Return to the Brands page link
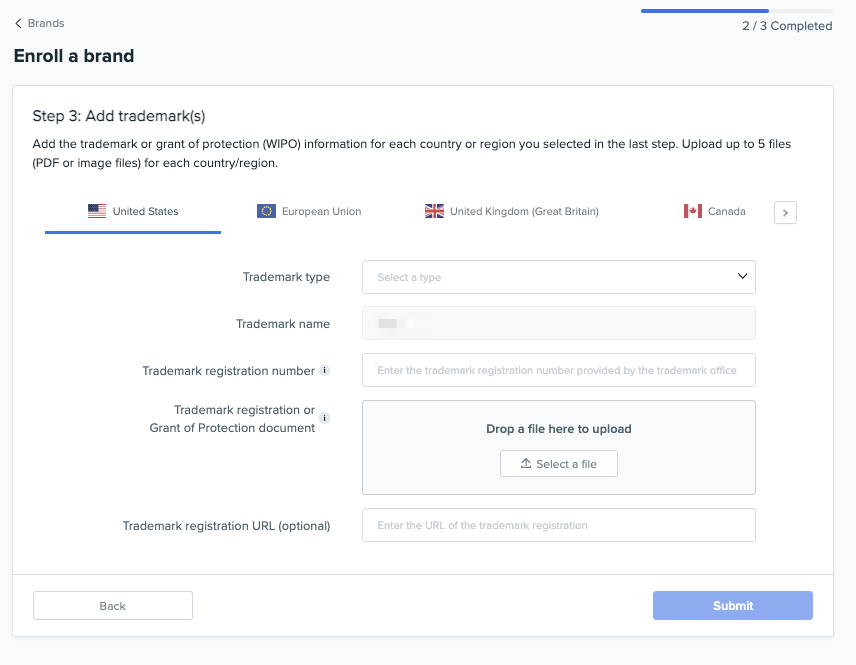Viewport: 856px width, 665px height. (46, 23)
